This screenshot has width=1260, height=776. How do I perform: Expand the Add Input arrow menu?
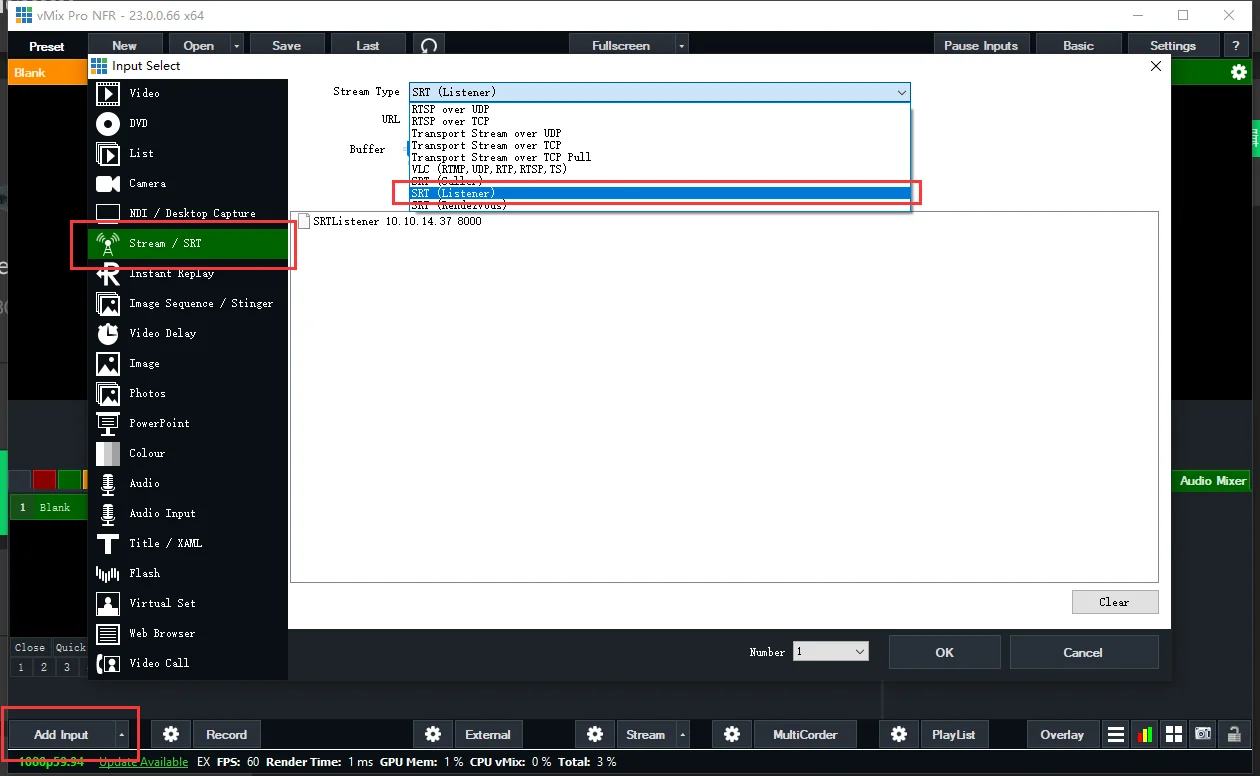(122, 734)
